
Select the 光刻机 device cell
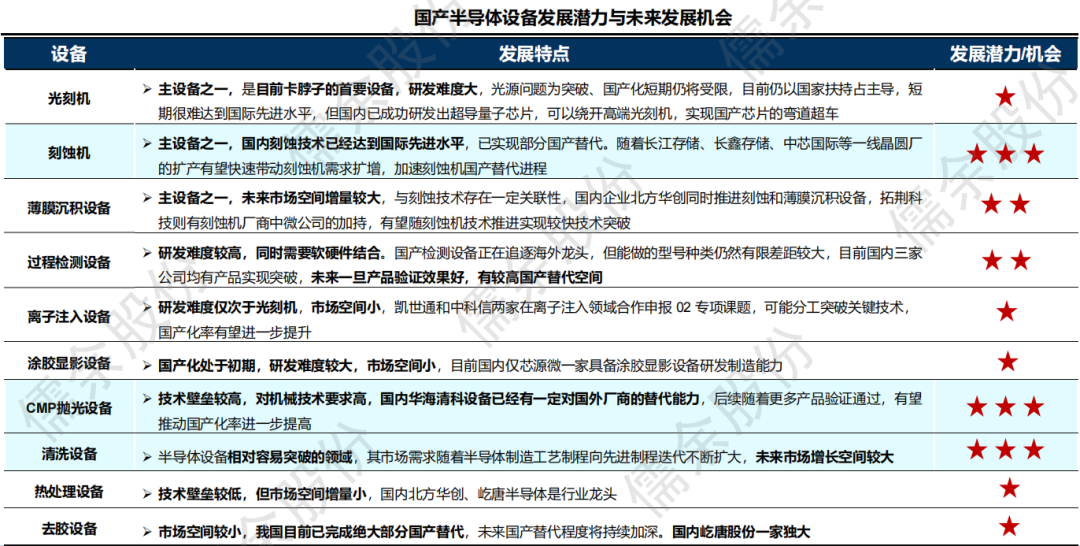(69, 99)
